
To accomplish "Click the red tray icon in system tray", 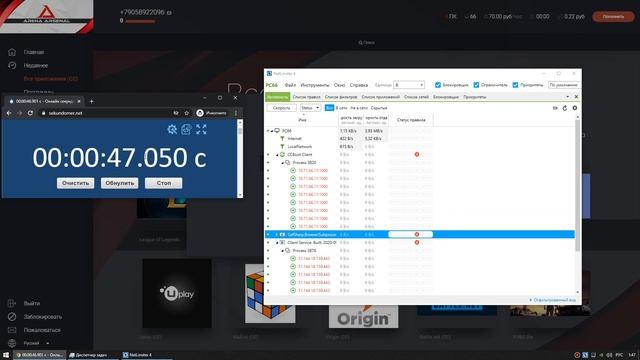I will (577, 355).
